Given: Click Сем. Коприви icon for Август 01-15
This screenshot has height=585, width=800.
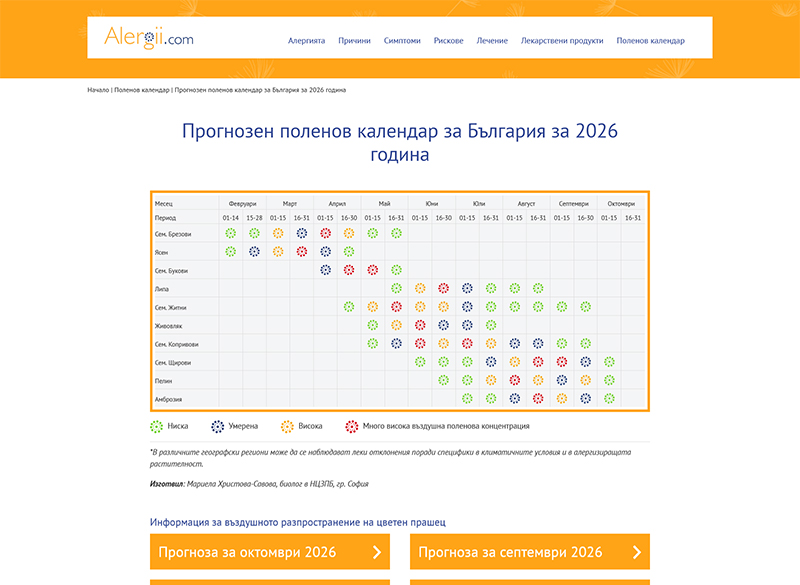Looking at the screenshot, I should 515,343.
